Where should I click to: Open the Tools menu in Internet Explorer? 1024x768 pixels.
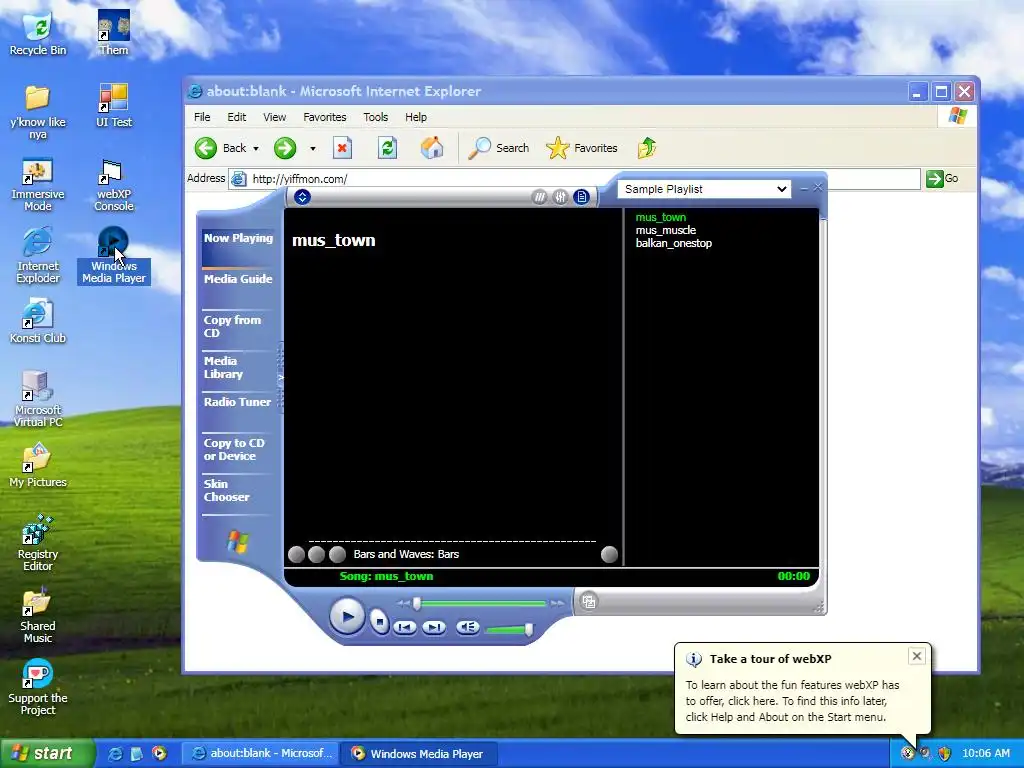click(x=376, y=117)
